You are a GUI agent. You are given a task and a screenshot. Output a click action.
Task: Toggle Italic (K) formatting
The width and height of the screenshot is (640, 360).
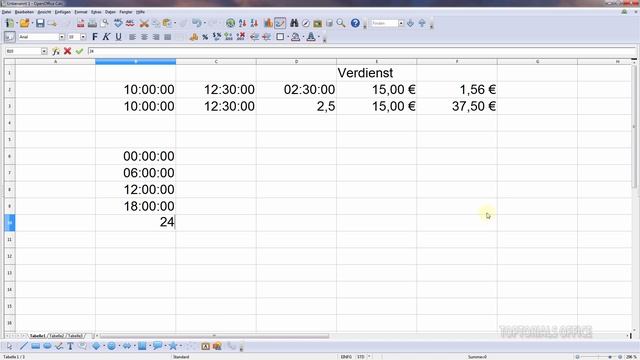106,37
